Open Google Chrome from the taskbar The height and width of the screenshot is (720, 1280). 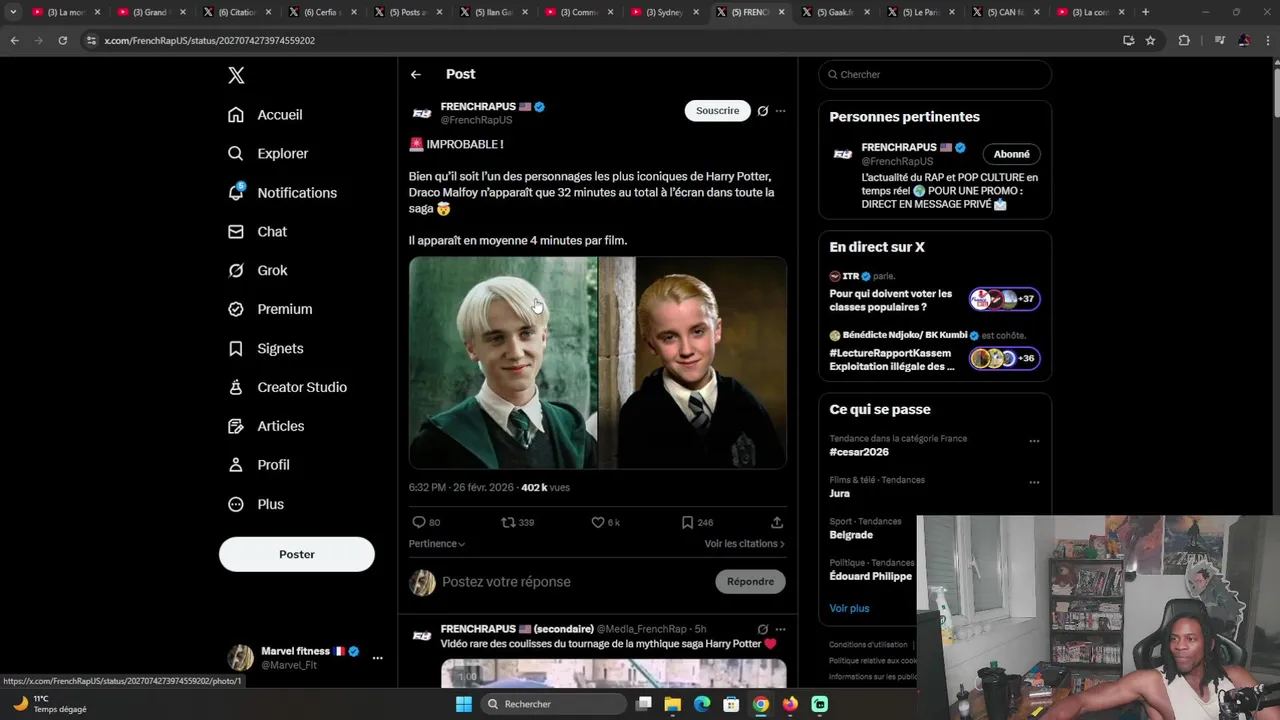pos(761,704)
